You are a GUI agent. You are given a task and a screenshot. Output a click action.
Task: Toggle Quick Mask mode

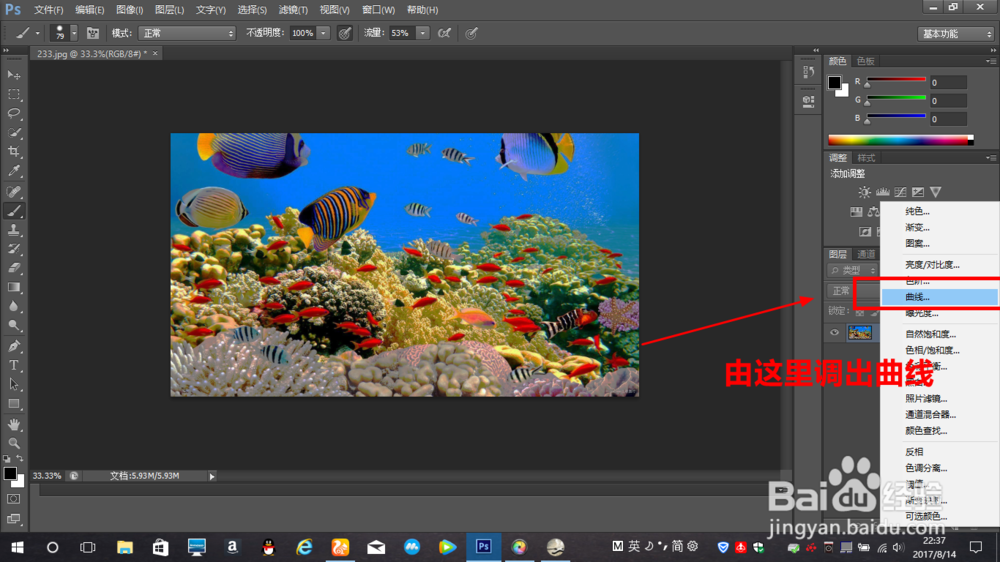(x=13, y=499)
